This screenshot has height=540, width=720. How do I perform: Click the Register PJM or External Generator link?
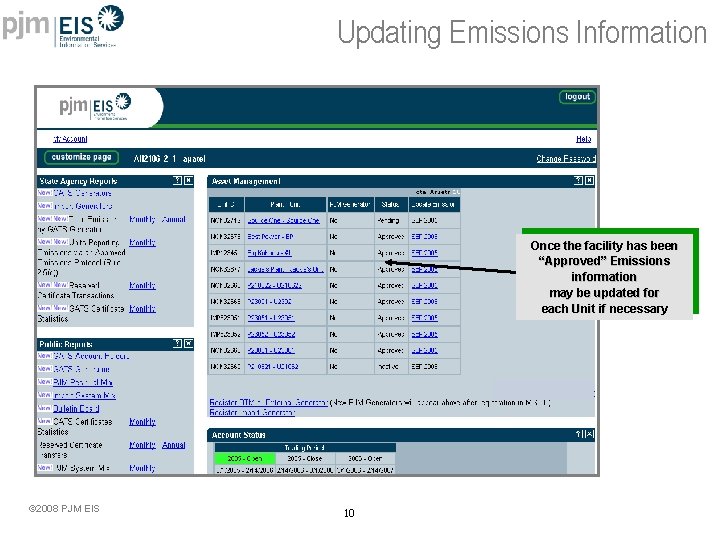[269, 403]
